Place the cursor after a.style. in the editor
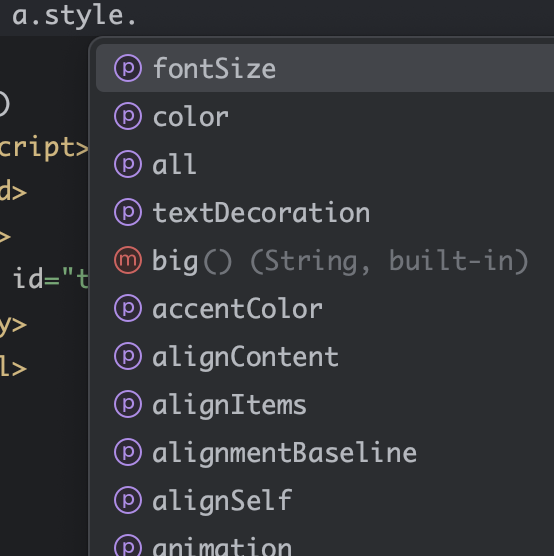The image size is (554, 556). (138, 16)
